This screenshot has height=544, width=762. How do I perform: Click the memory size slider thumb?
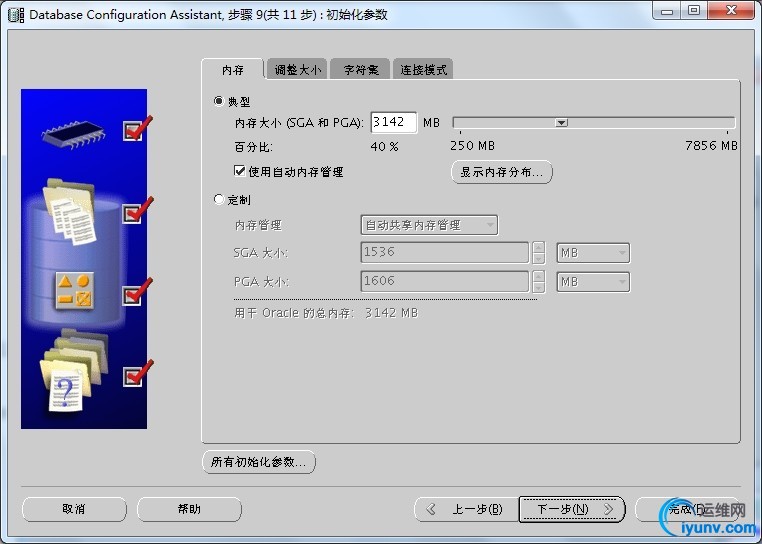(x=561, y=123)
